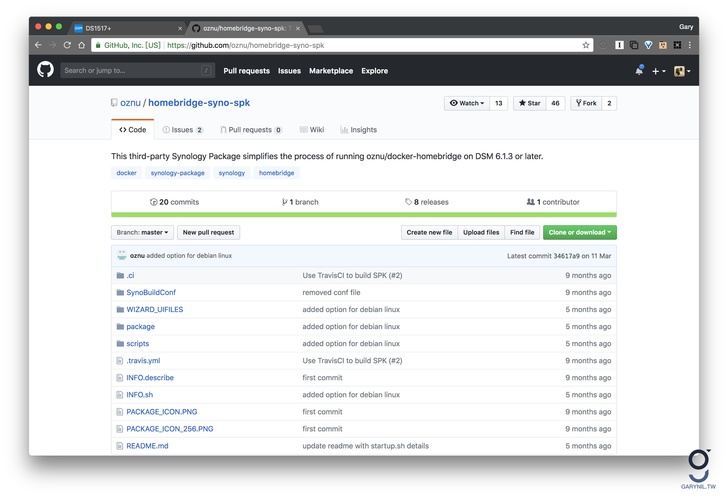Go to browser home icon

82,45
